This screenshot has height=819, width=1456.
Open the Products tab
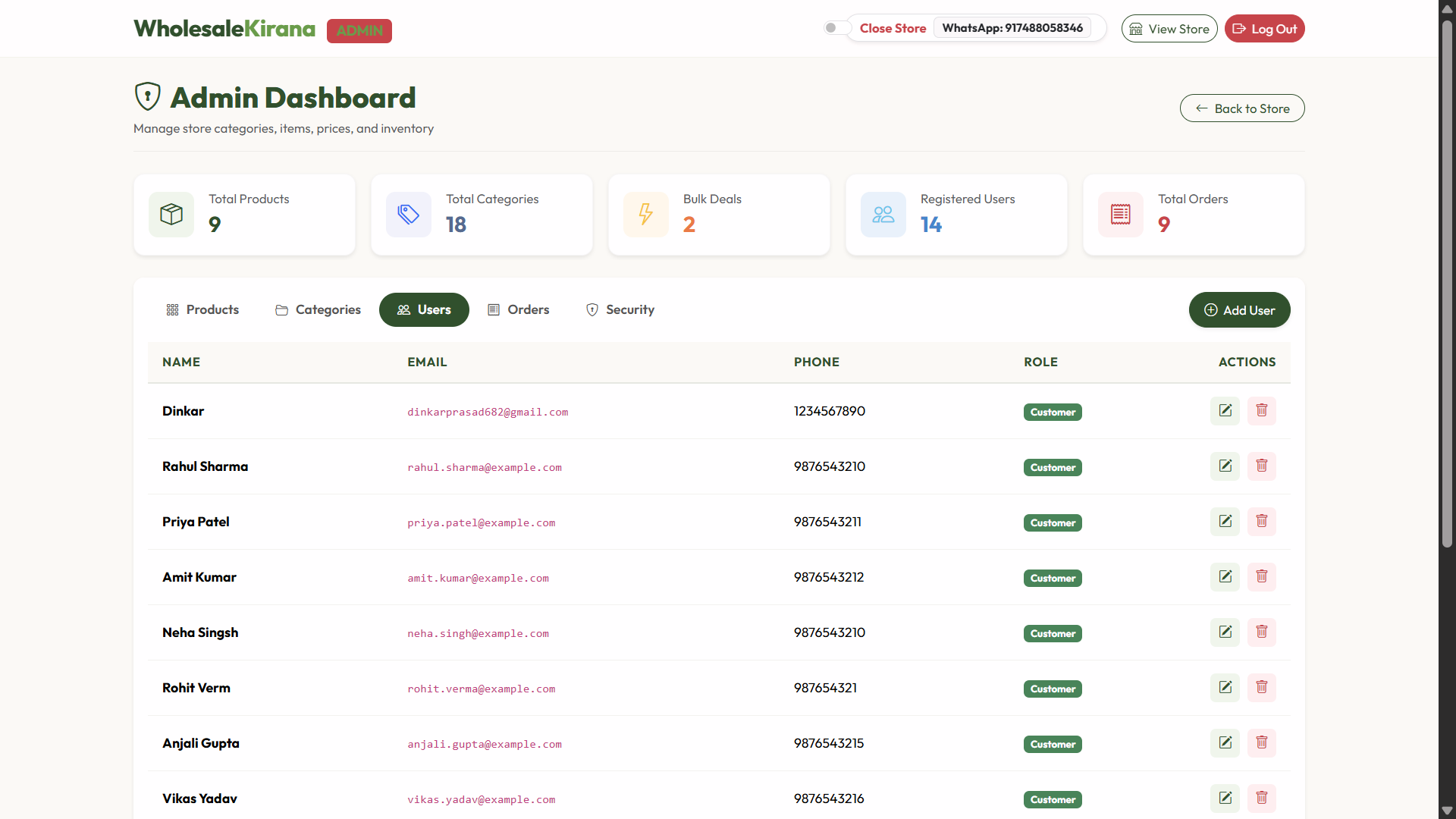point(202,309)
